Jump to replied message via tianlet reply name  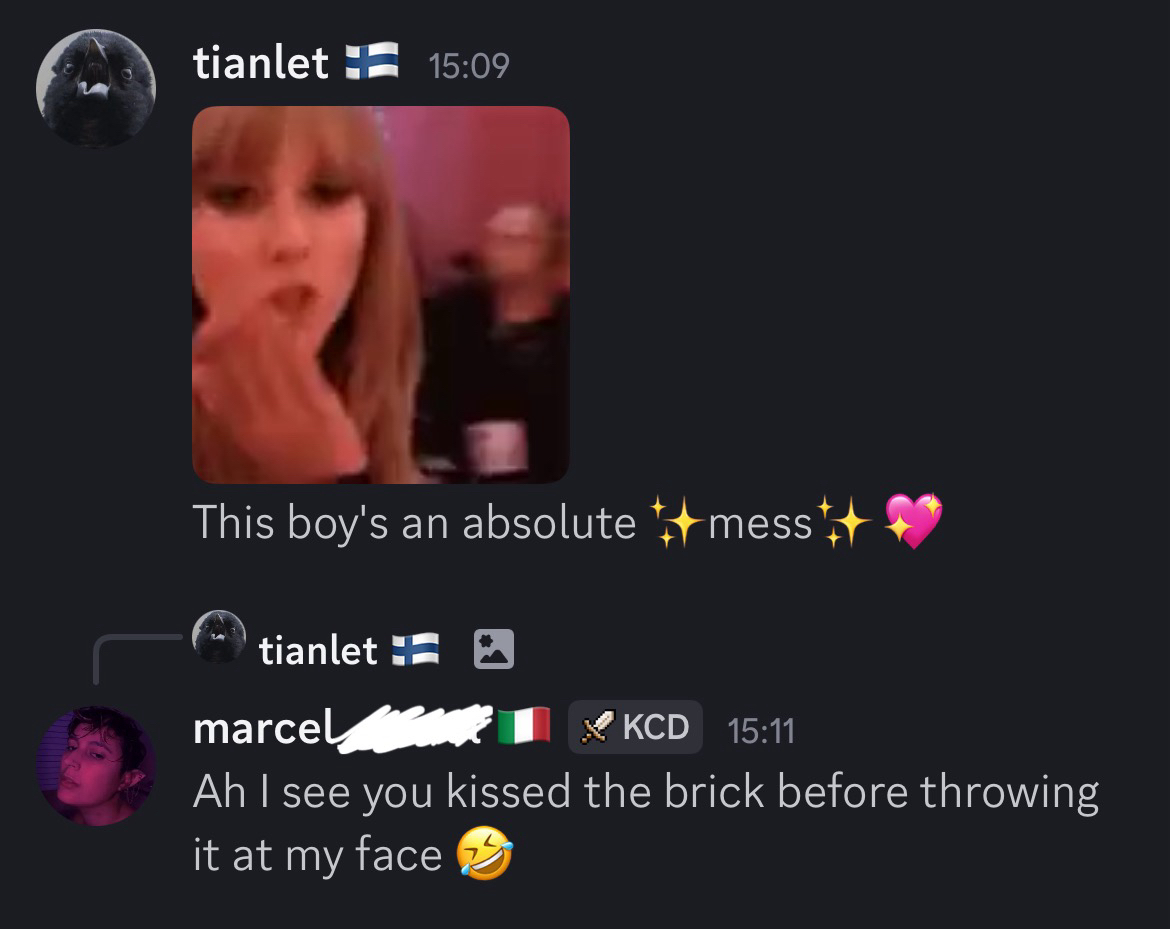318,650
